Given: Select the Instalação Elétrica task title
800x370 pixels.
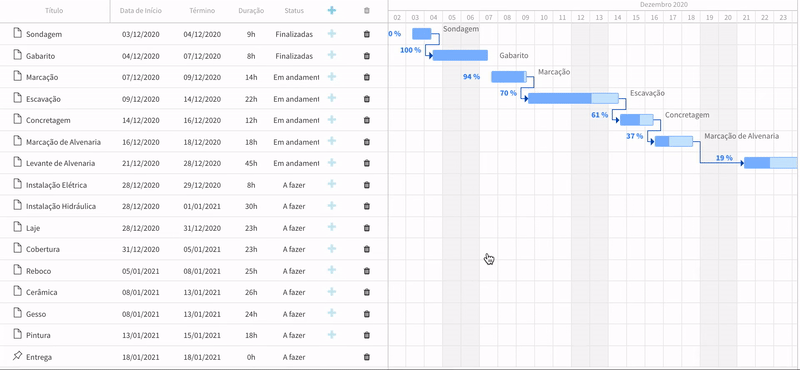Looking at the screenshot, I should click(x=57, y=185).
